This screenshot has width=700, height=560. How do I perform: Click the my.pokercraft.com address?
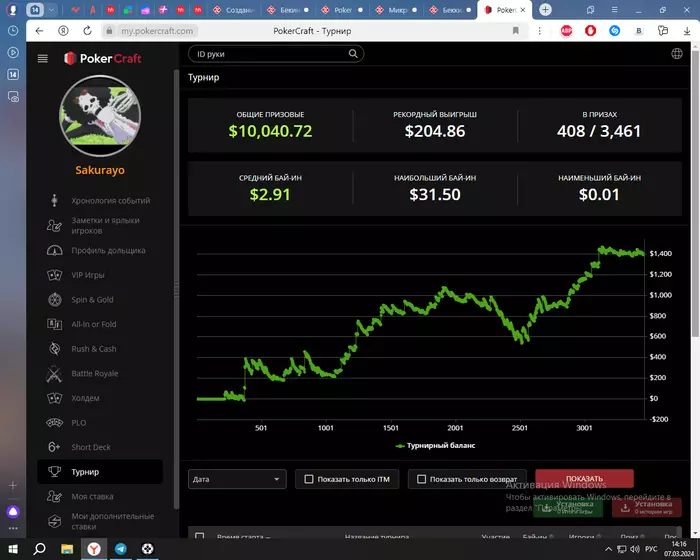pyautogui.click(x=157, y=31)
